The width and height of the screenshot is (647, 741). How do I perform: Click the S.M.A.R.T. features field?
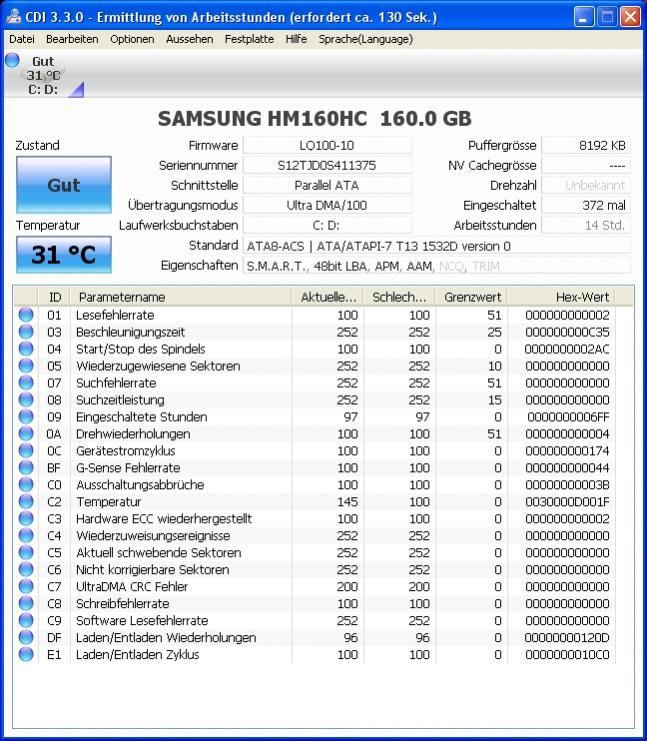coord(437,266)
